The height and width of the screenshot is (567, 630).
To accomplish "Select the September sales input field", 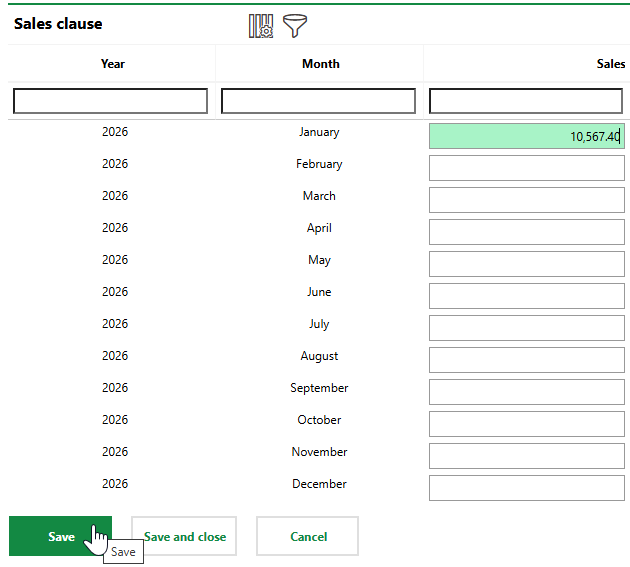I will pyautogui.click(x=526, y=392).
